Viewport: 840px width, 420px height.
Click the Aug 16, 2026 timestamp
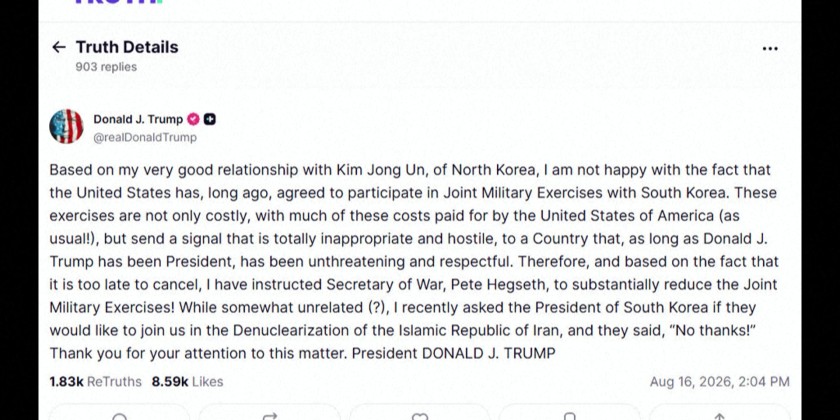[x=719, y=382]
